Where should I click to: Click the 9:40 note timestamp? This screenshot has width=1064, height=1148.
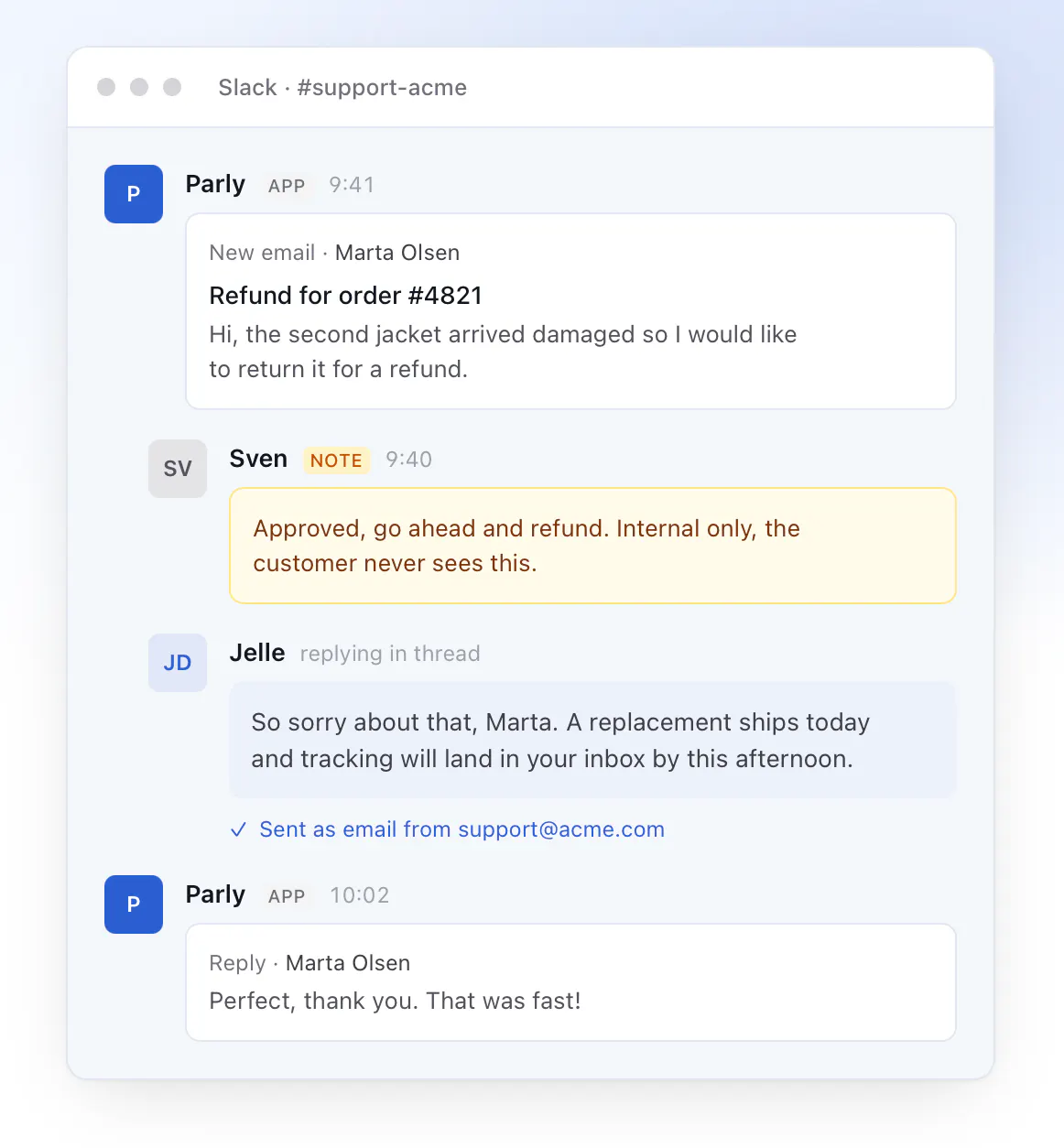(x=408, y=460)
